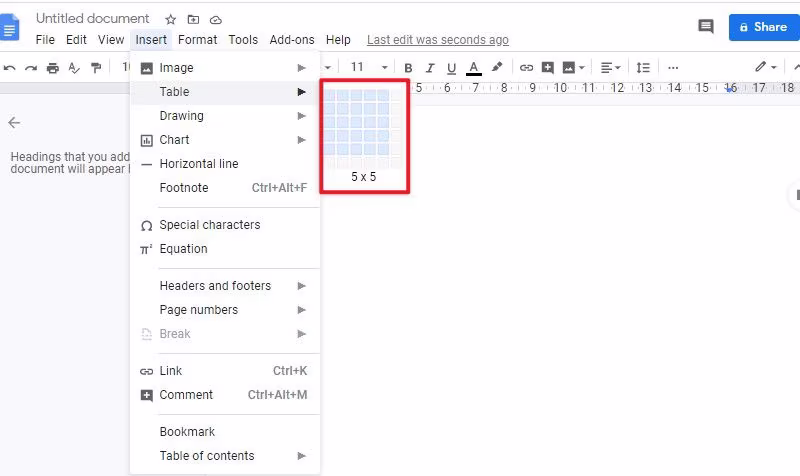
Task: Star the Untitled document
Action: click(170, 20)
